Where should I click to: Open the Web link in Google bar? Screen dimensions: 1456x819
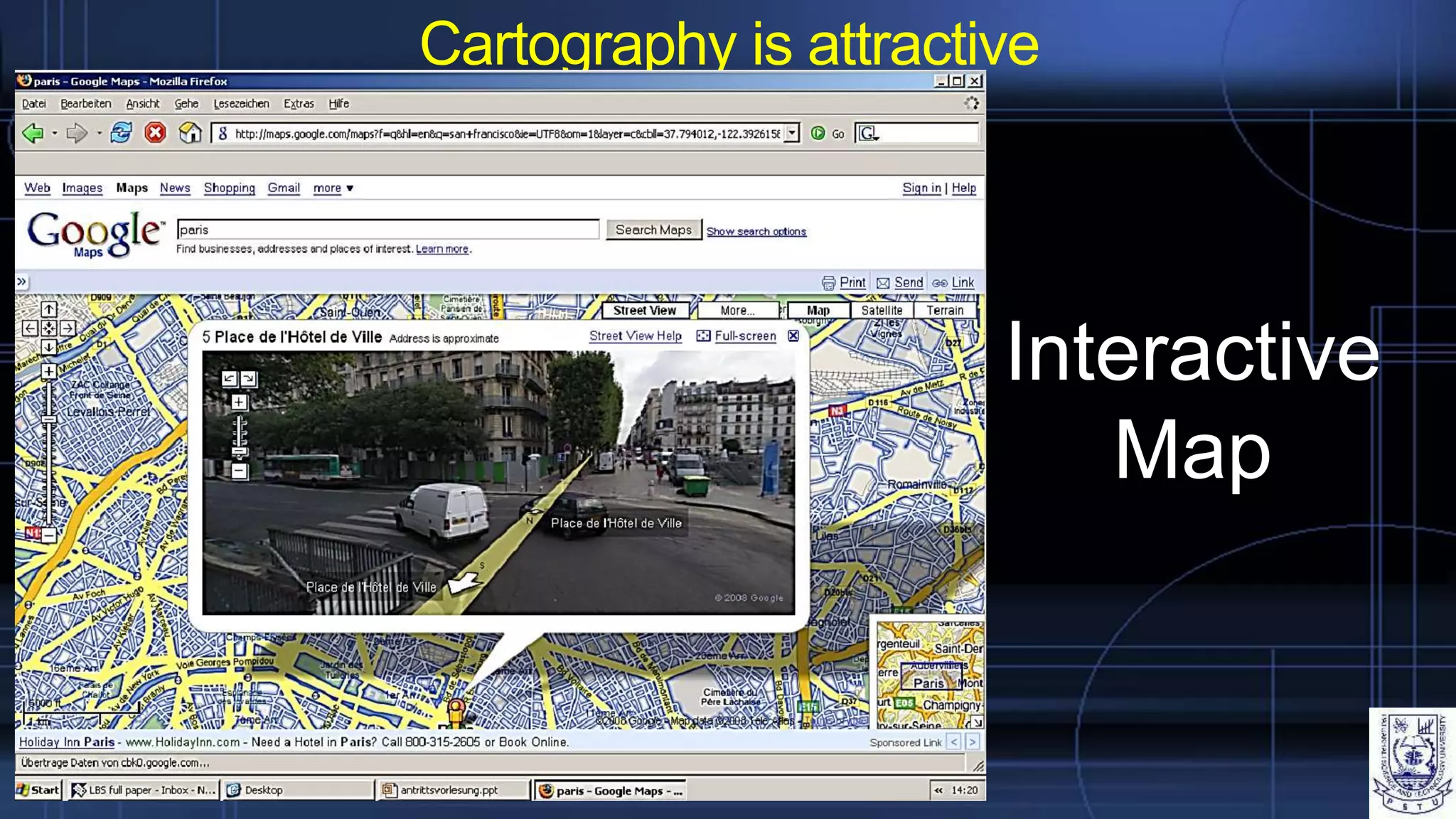click(x=37, y=188)
